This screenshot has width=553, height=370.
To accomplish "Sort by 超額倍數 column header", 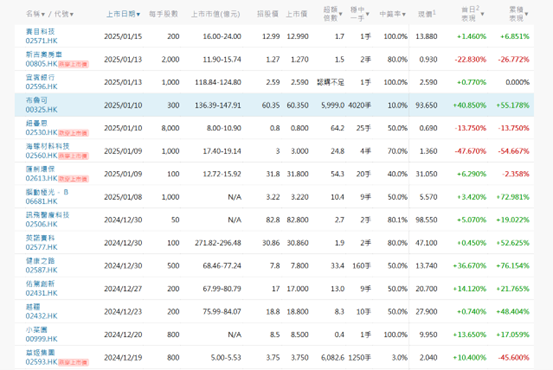I will point(333,14).
